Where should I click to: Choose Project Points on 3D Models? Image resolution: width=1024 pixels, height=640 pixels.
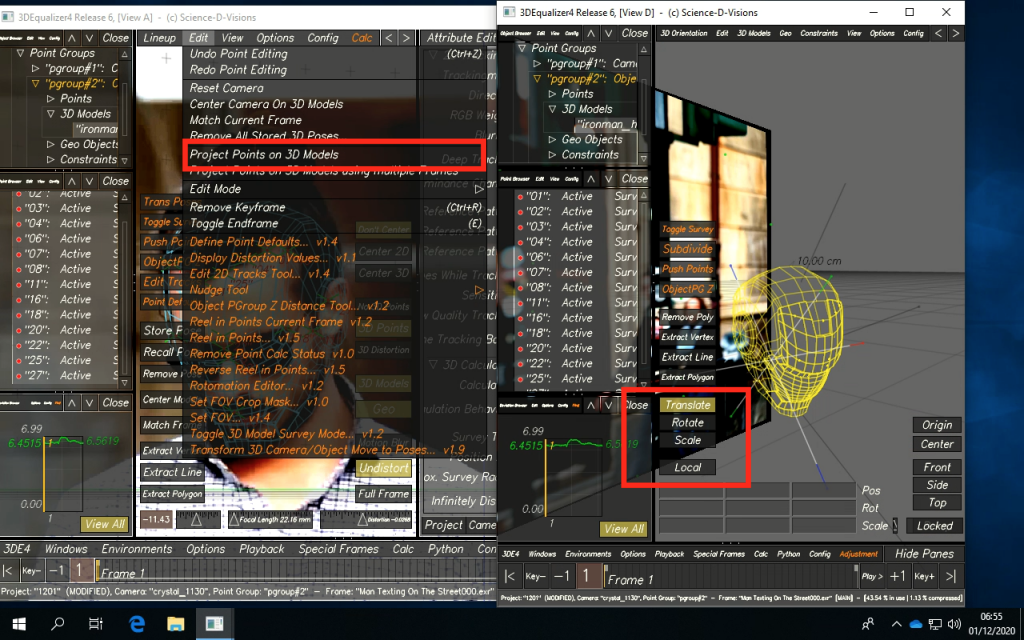[264, 154]
